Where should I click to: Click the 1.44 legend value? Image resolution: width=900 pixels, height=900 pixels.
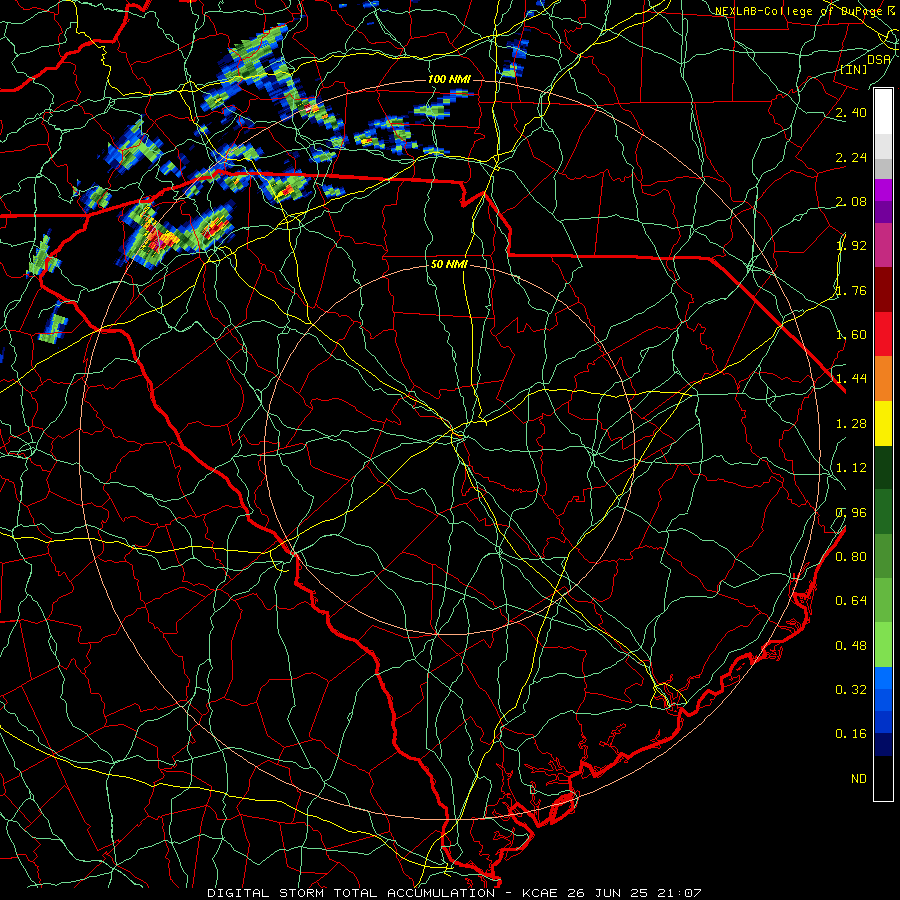[x=851, y=379]
